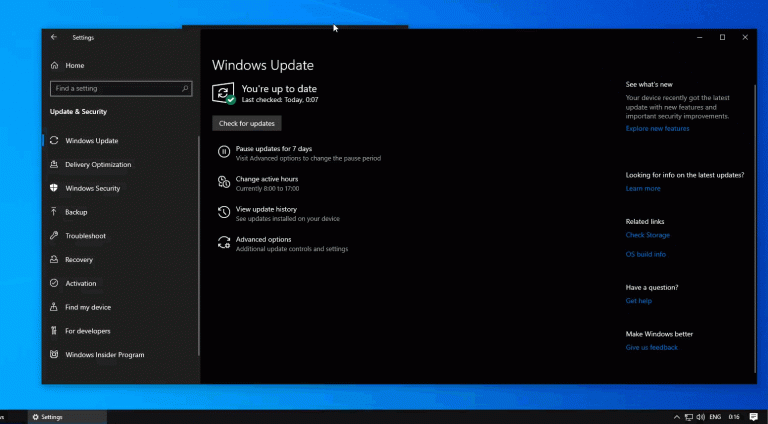The image size is (768, 424).
Task: Click the Get help link
Action: (639, 301)
